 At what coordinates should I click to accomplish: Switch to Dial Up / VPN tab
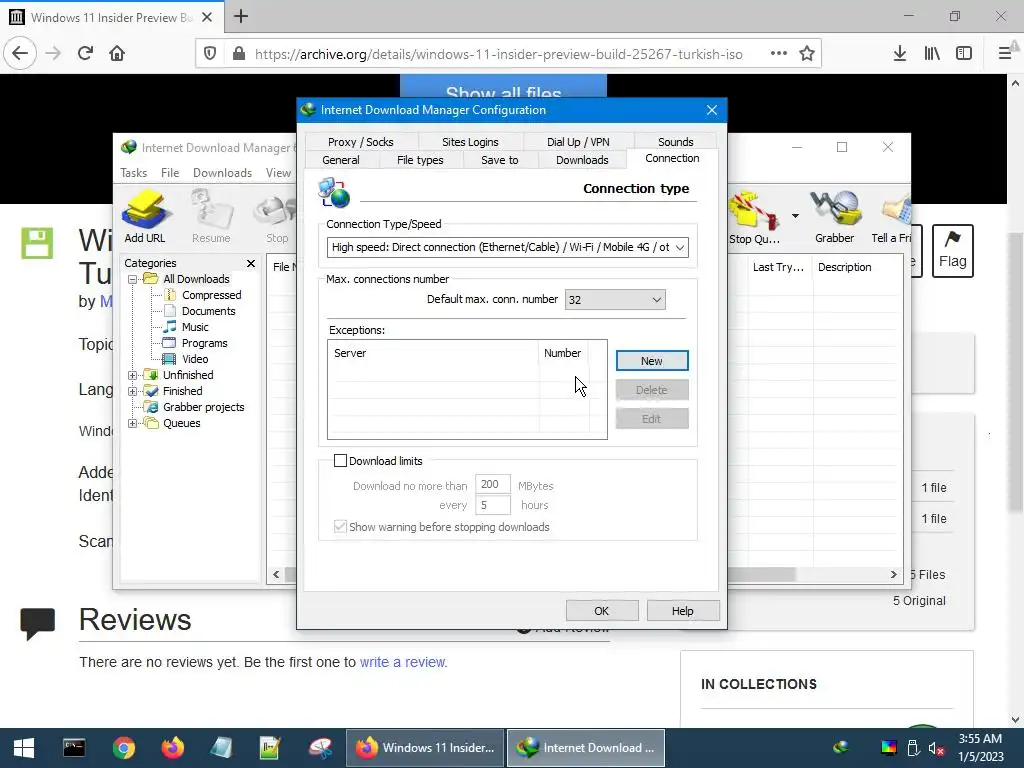click(x=578, y=142)
